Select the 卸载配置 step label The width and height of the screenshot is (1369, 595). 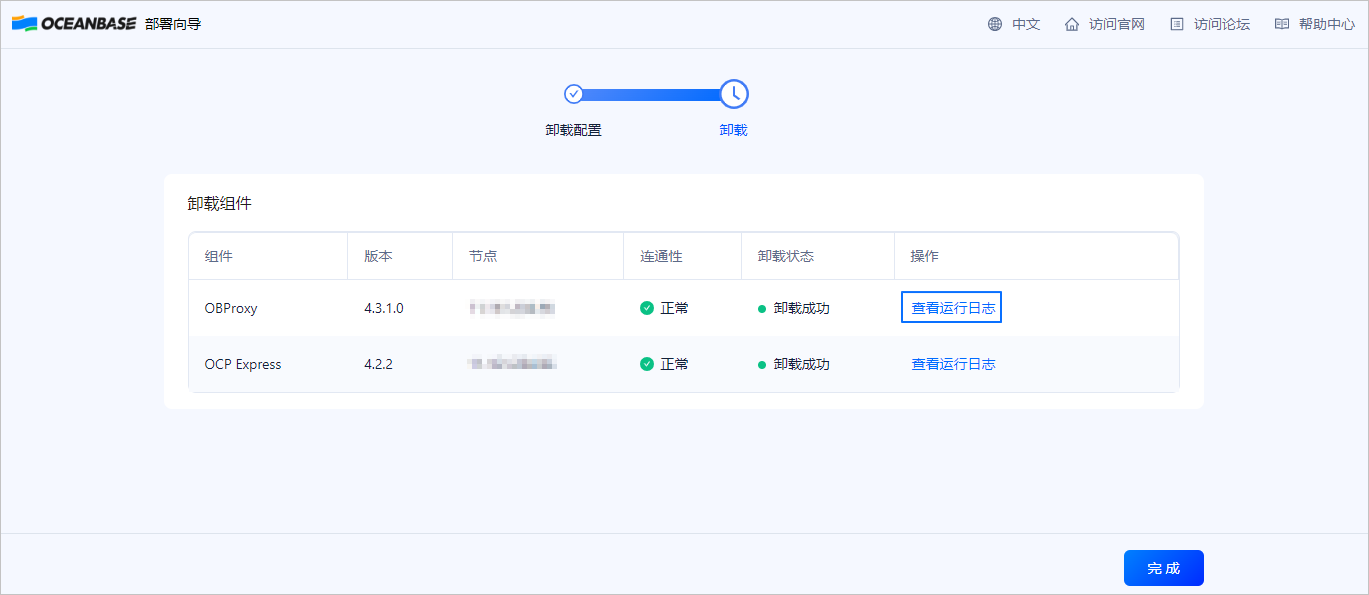click(574, 130)
